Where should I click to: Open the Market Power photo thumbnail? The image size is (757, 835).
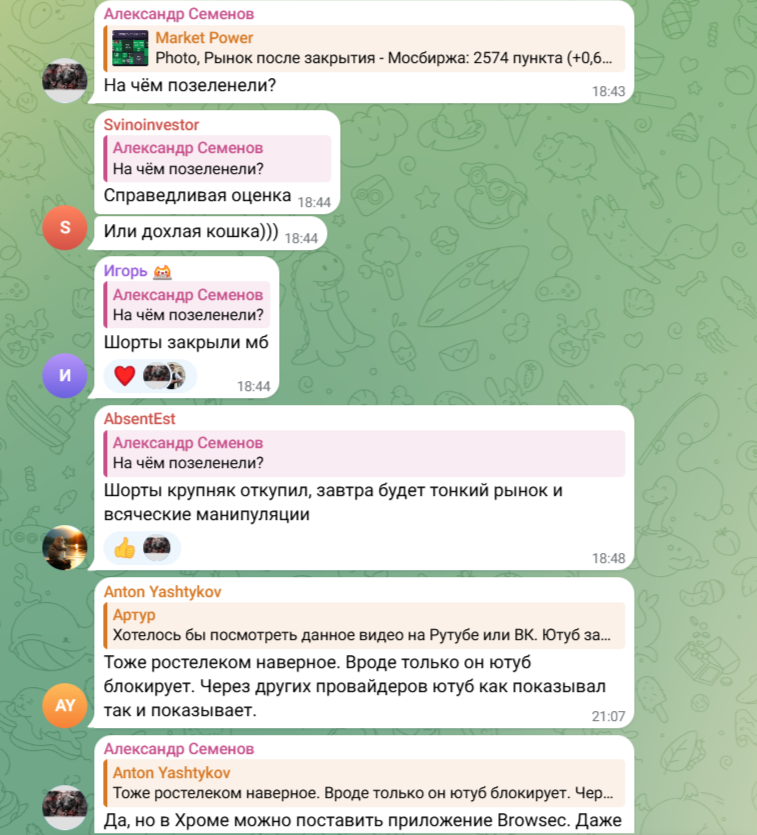tap(130, 48)
